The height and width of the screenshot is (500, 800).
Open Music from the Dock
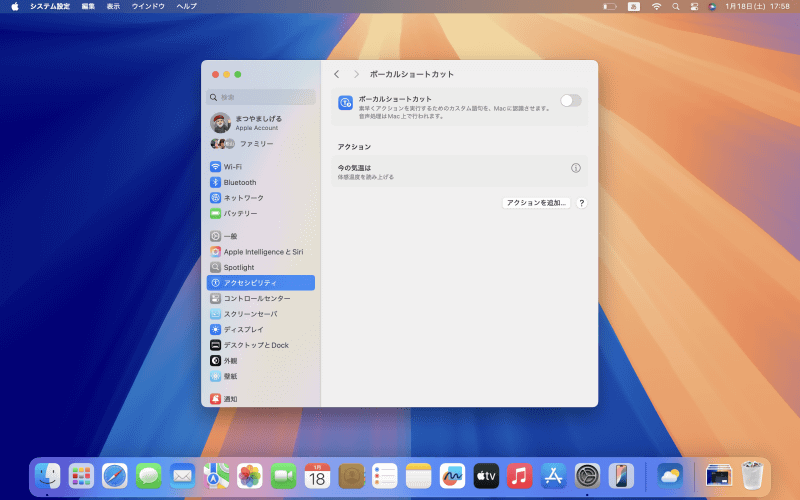pos(520,477)
